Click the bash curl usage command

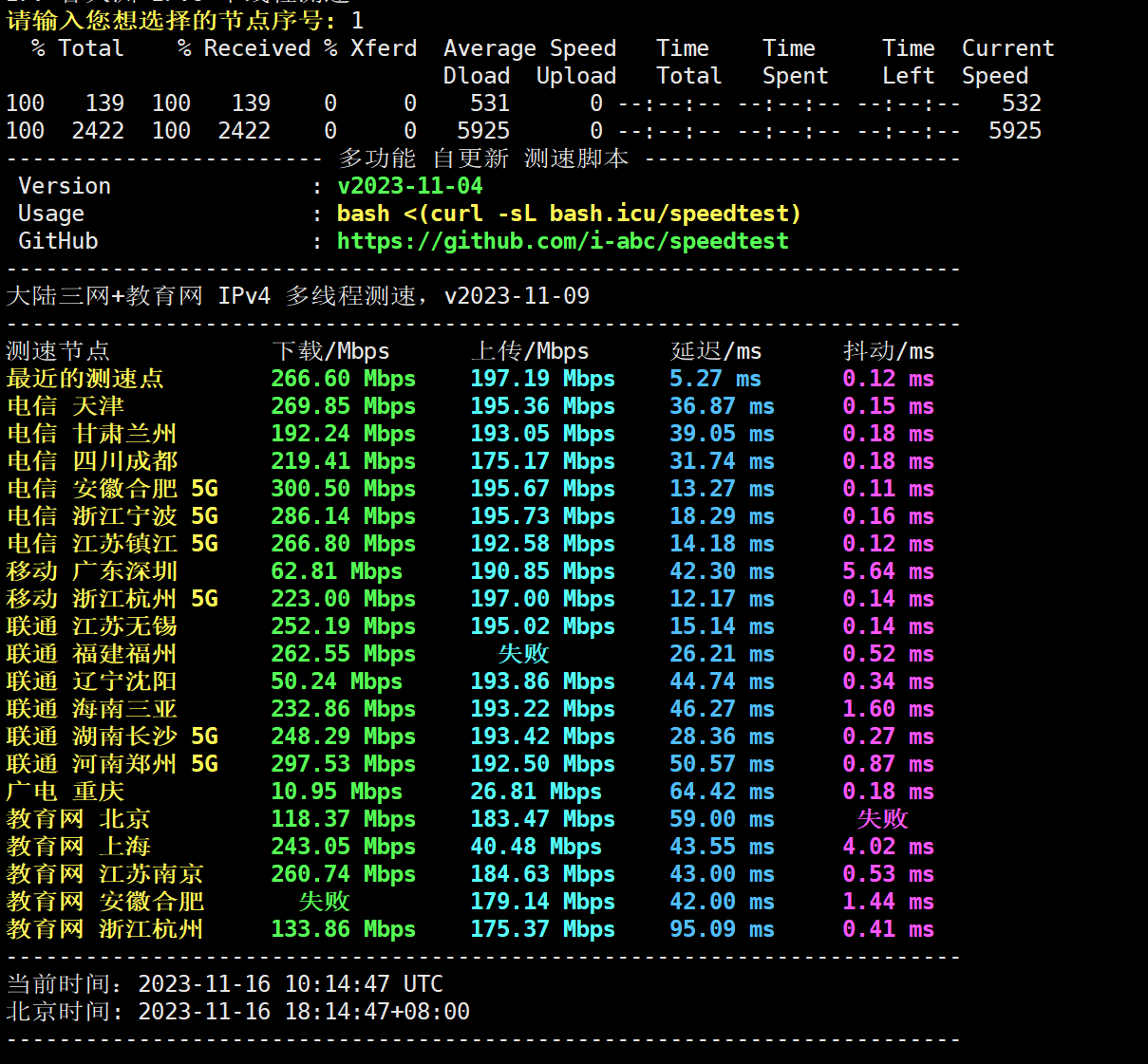(x=568, y=214)
